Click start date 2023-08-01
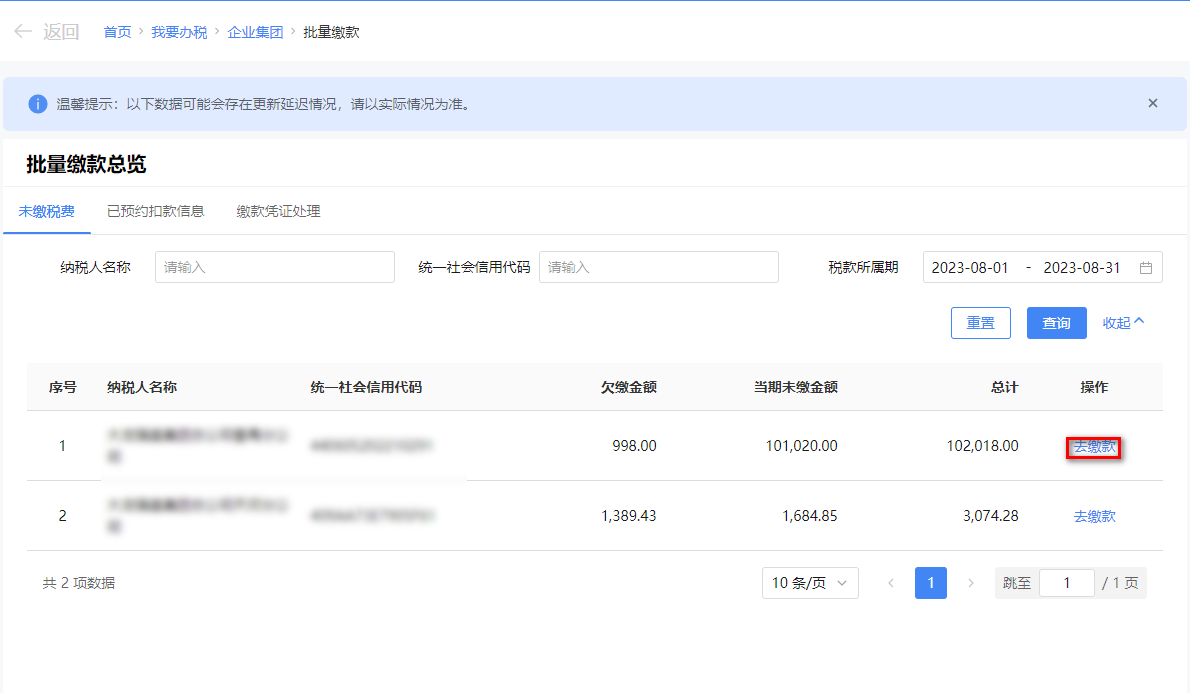 [970, 268]
